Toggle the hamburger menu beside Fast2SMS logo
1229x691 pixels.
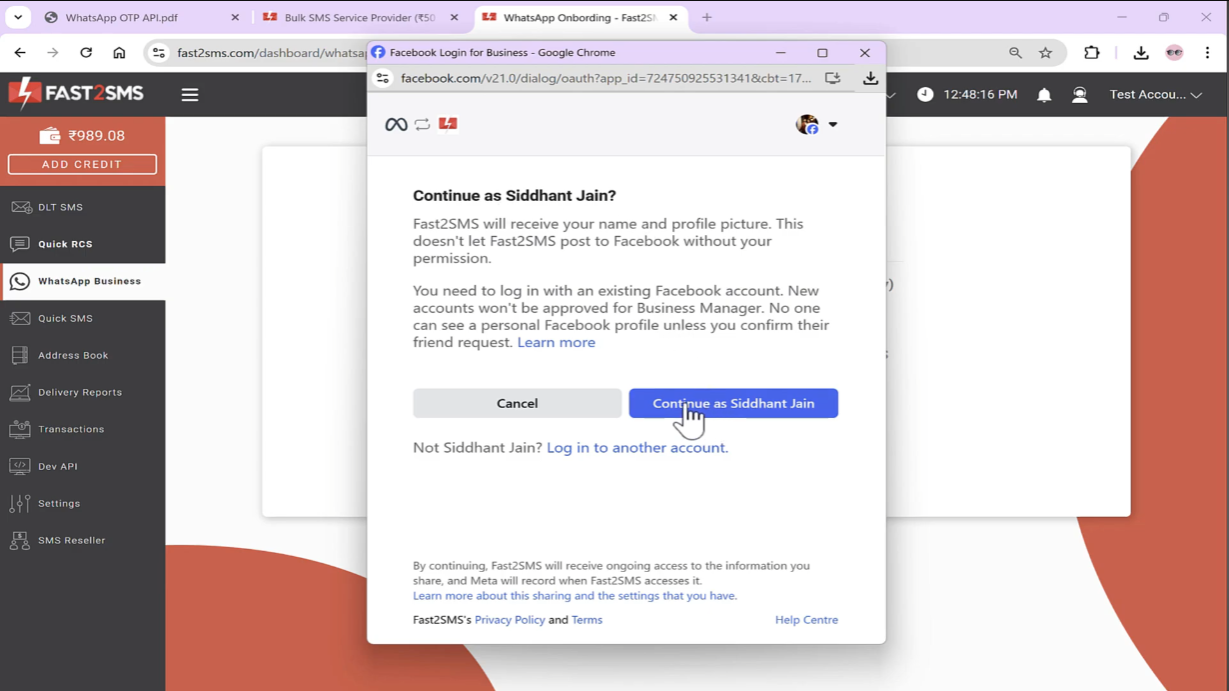pos(189,94)
